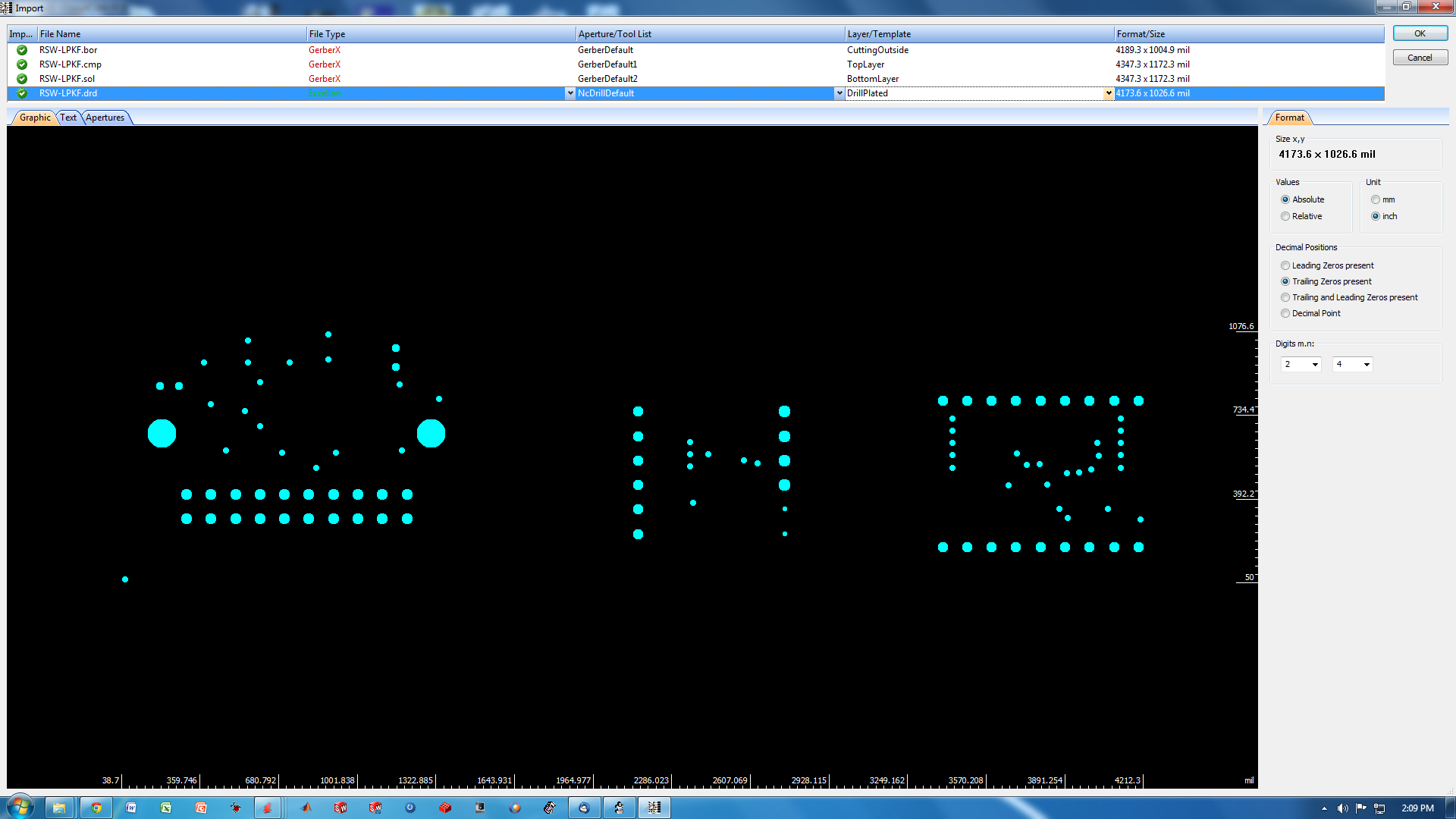Viewport: 1456px width, 819px height.
Task: Switch to the Apertures tab
Action: 105,118
